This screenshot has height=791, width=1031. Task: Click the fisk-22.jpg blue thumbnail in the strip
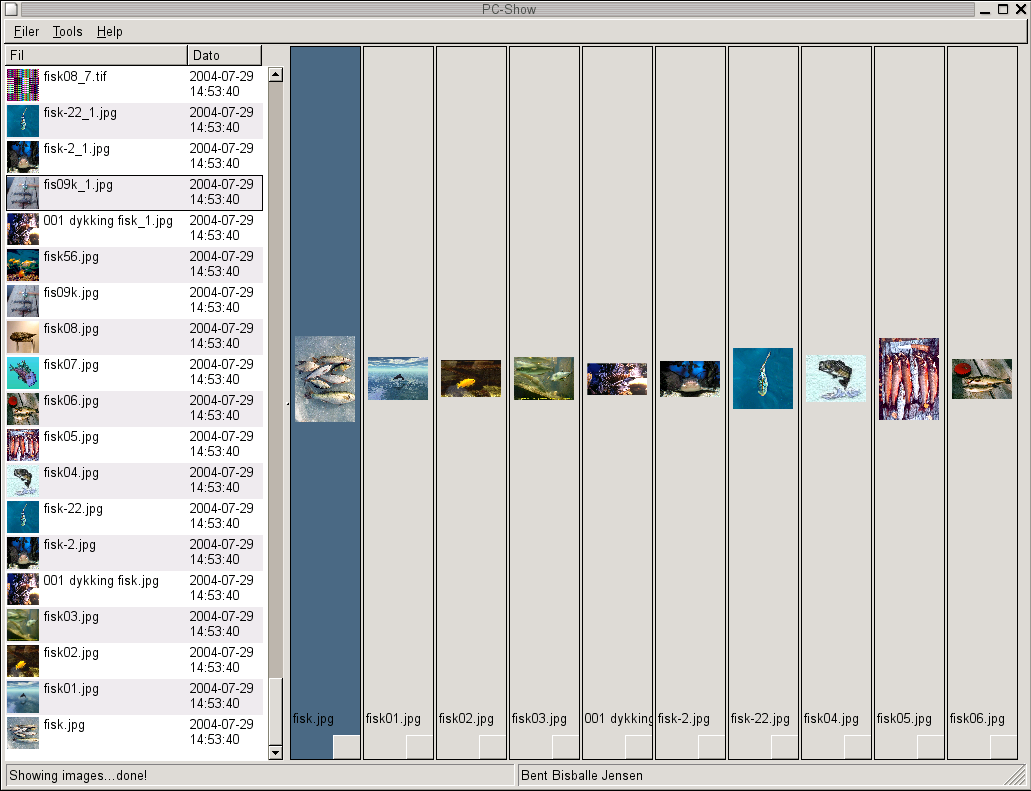click(x=762, y=378)
